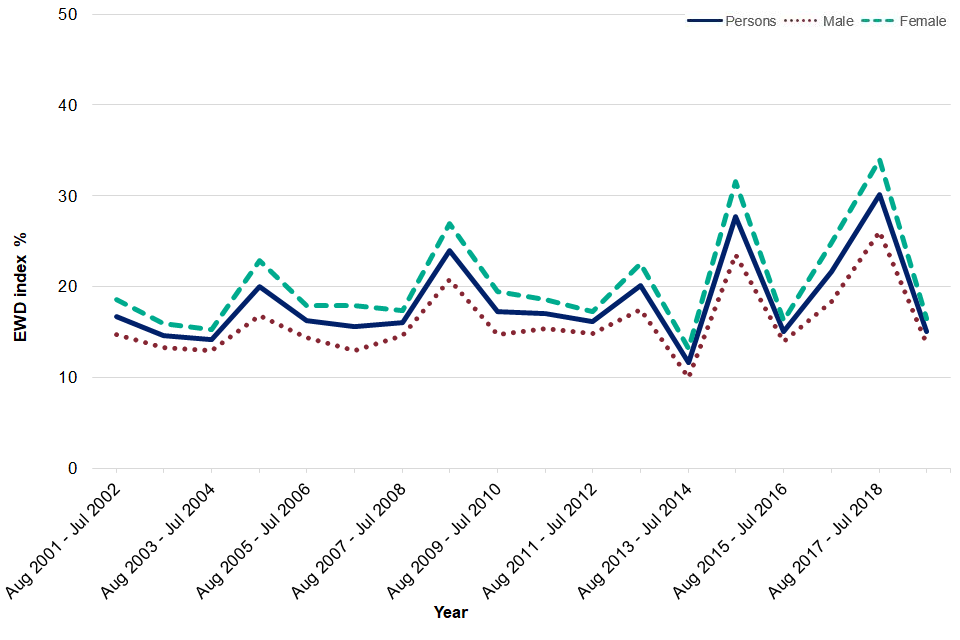
Task: Click Male line's lowest point at 2013-2014
Action: (688, 374)
